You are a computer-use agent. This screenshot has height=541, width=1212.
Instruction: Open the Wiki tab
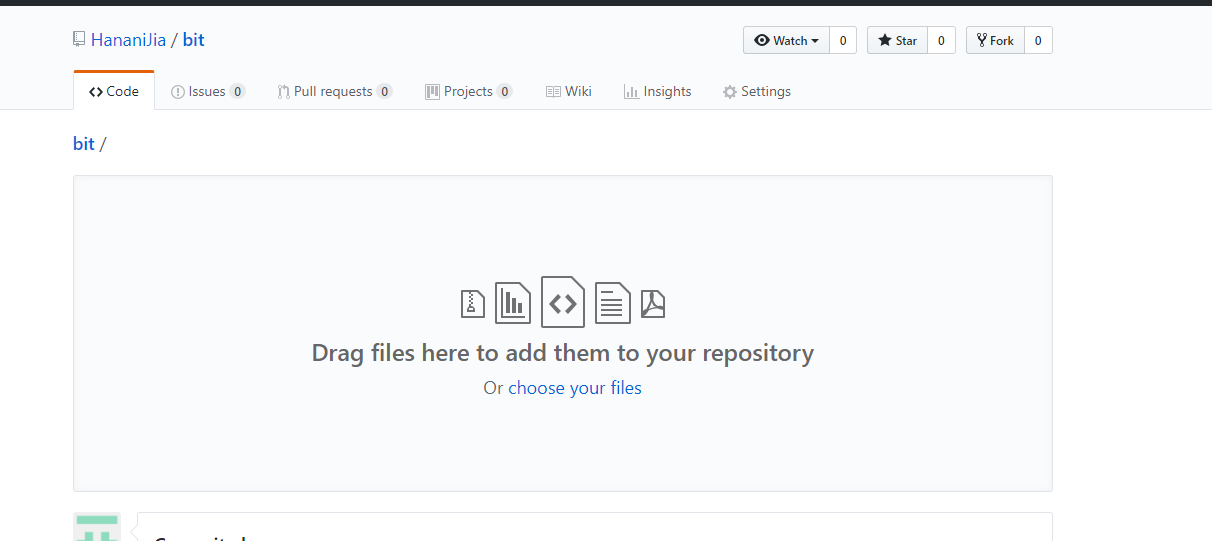(568, 91)
